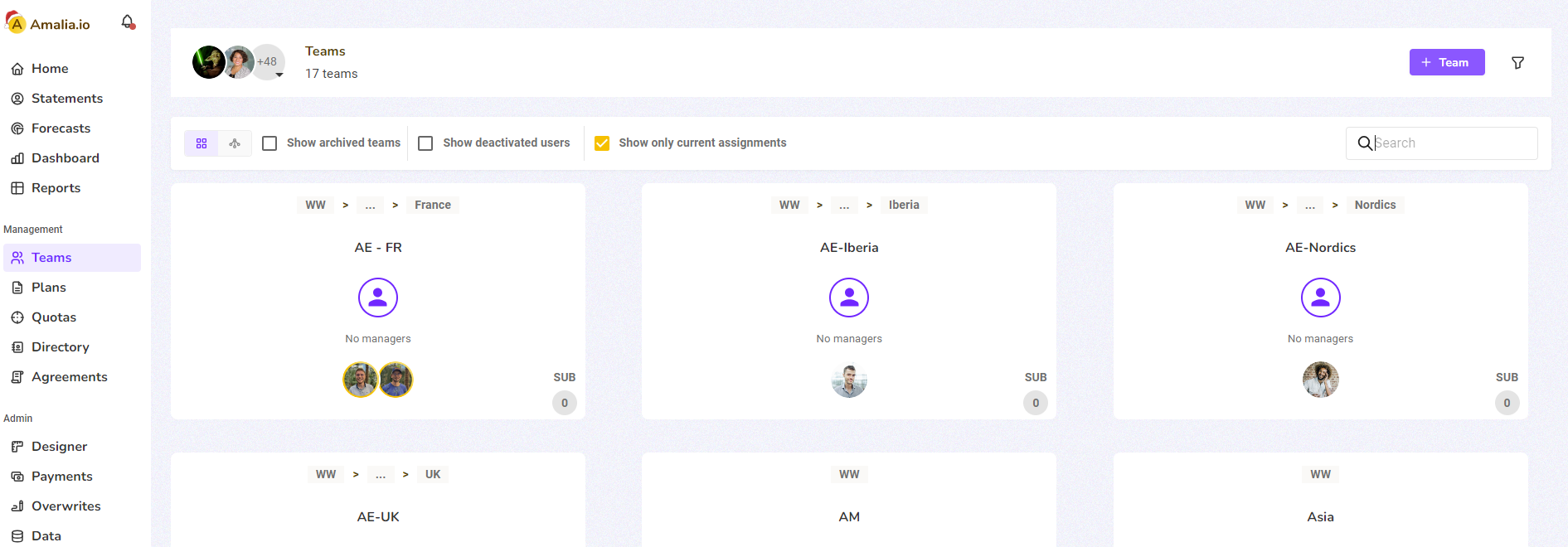This screenshot has width=1568, height=547.
Task: Open Reports in sidebar
Action: [x=72, y=188]
